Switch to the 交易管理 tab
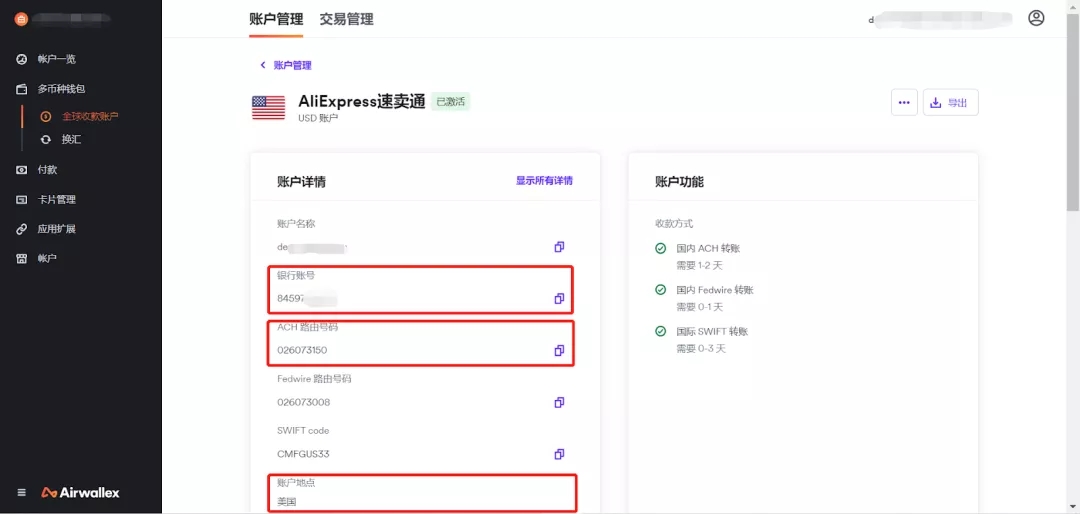This screenshot has width=1080, height=514. click(x=346, y=19)
